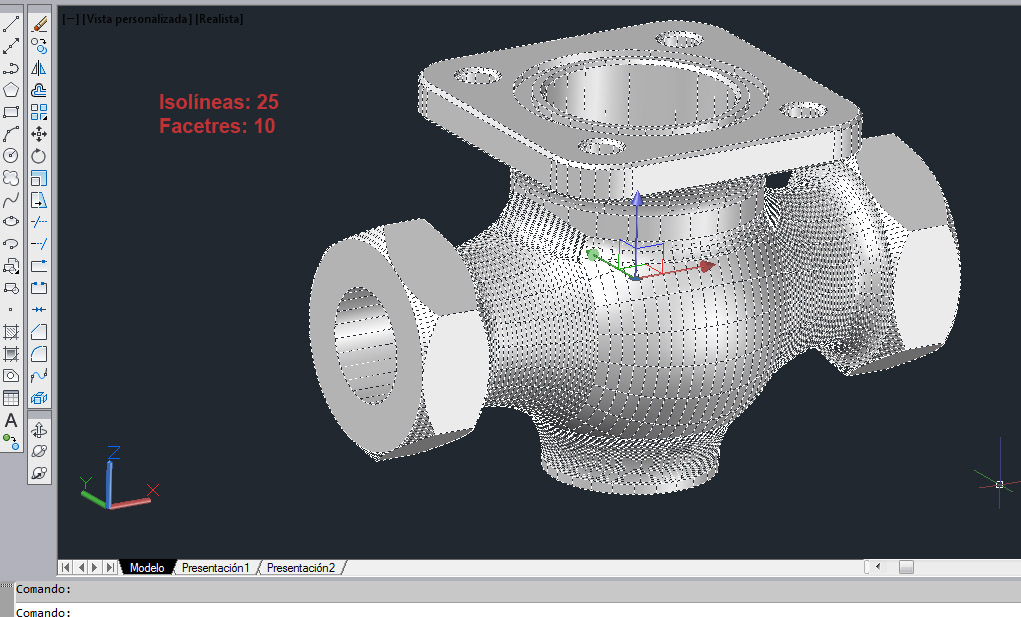1021x617 pixels.
Task: Activate the Hatch tool
Action: pyautogui.click(x=11, y=332)
